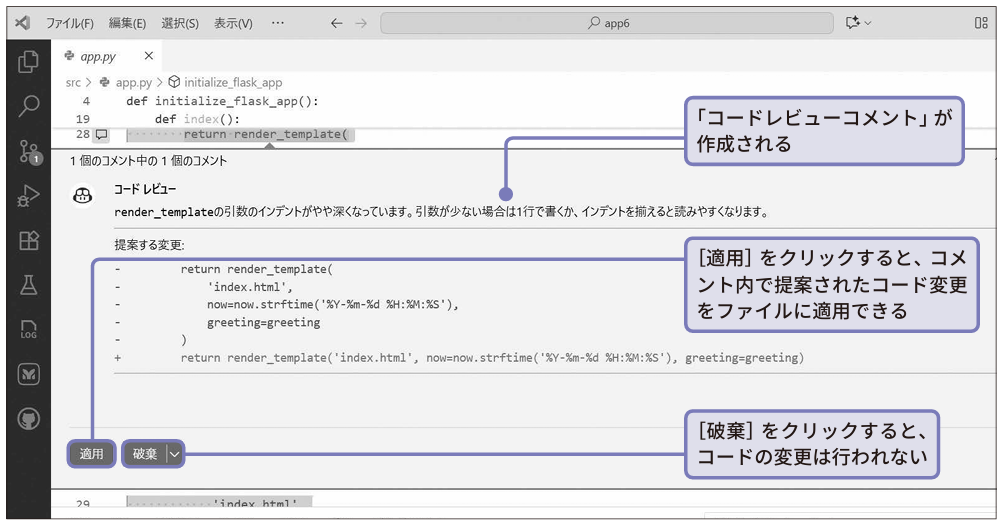The image size is (1004, 527).
Task: Click line number 28 in the gutter
Action: point(83,134)
